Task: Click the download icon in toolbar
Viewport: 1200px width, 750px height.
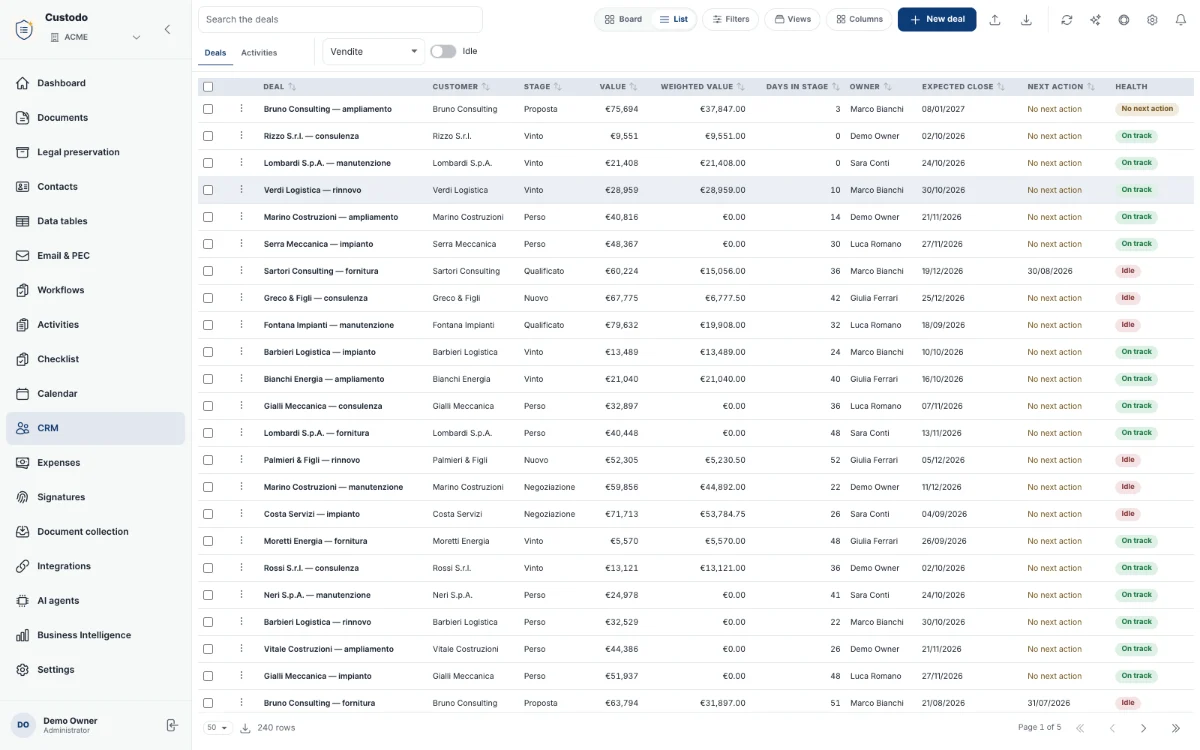Action: point(1026,19)
